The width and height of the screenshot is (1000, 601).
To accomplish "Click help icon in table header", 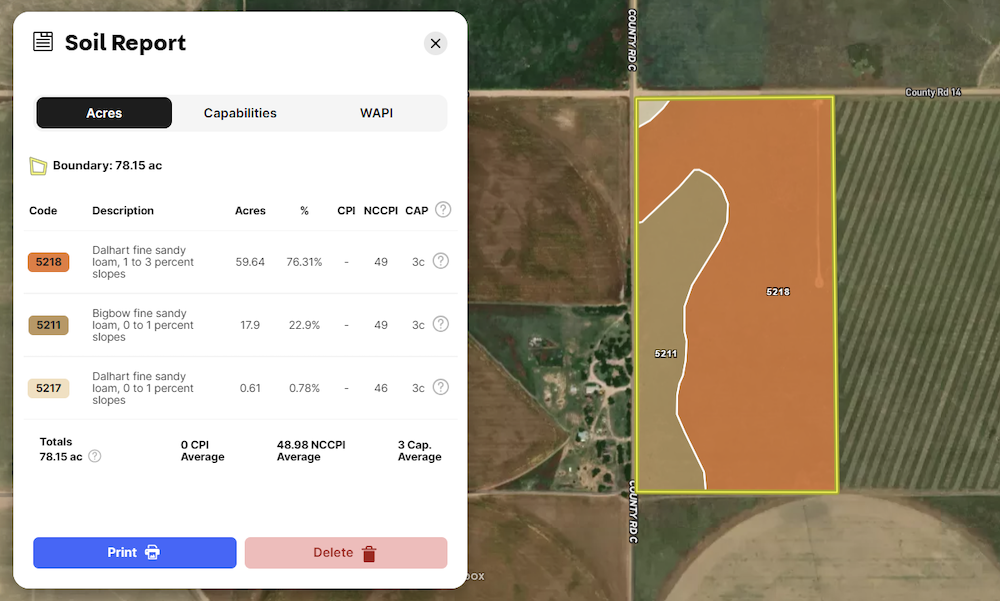I will click(x=443, y=210).
